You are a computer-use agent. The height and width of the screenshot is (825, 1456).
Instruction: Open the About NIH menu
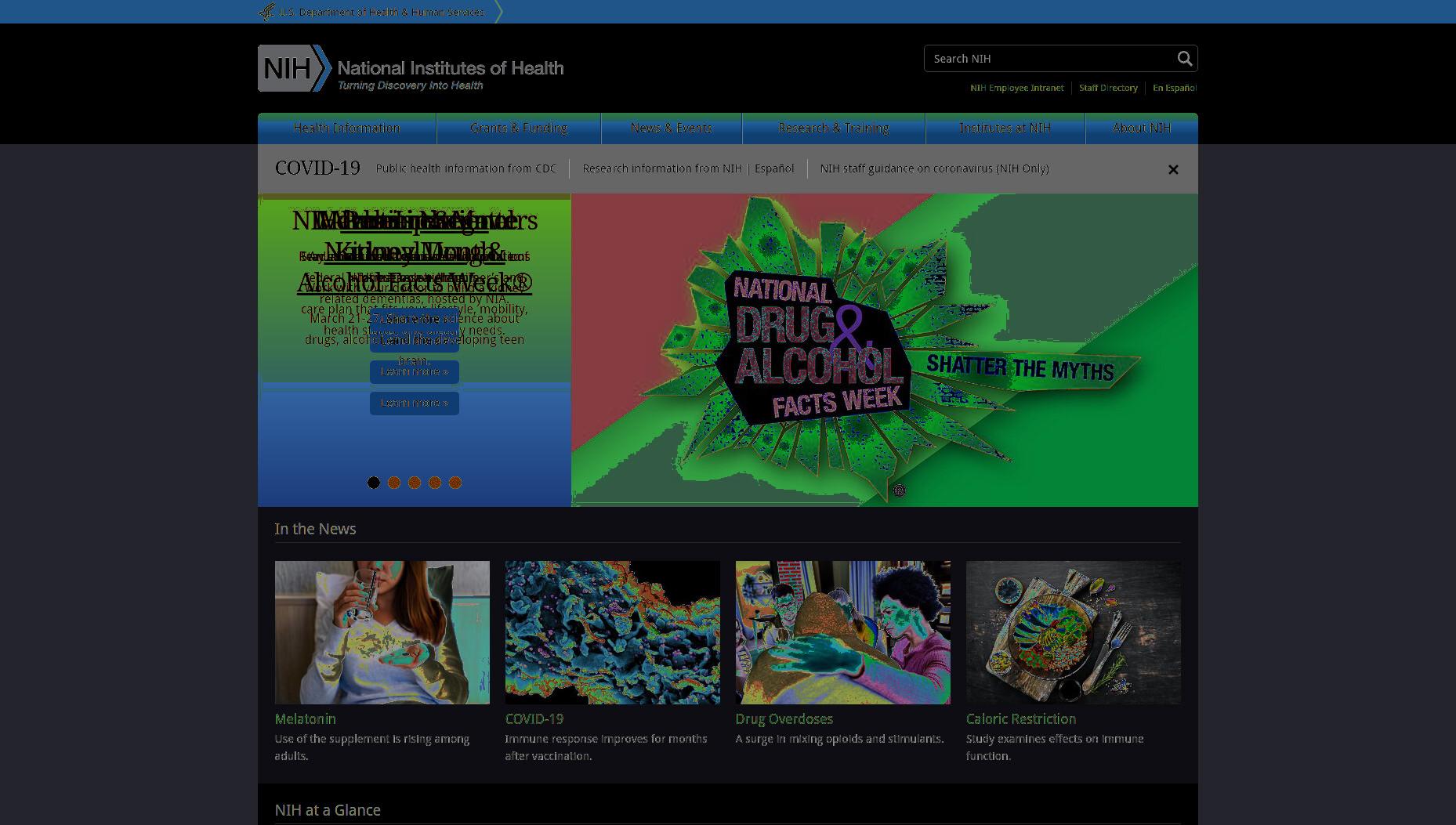1142,128
